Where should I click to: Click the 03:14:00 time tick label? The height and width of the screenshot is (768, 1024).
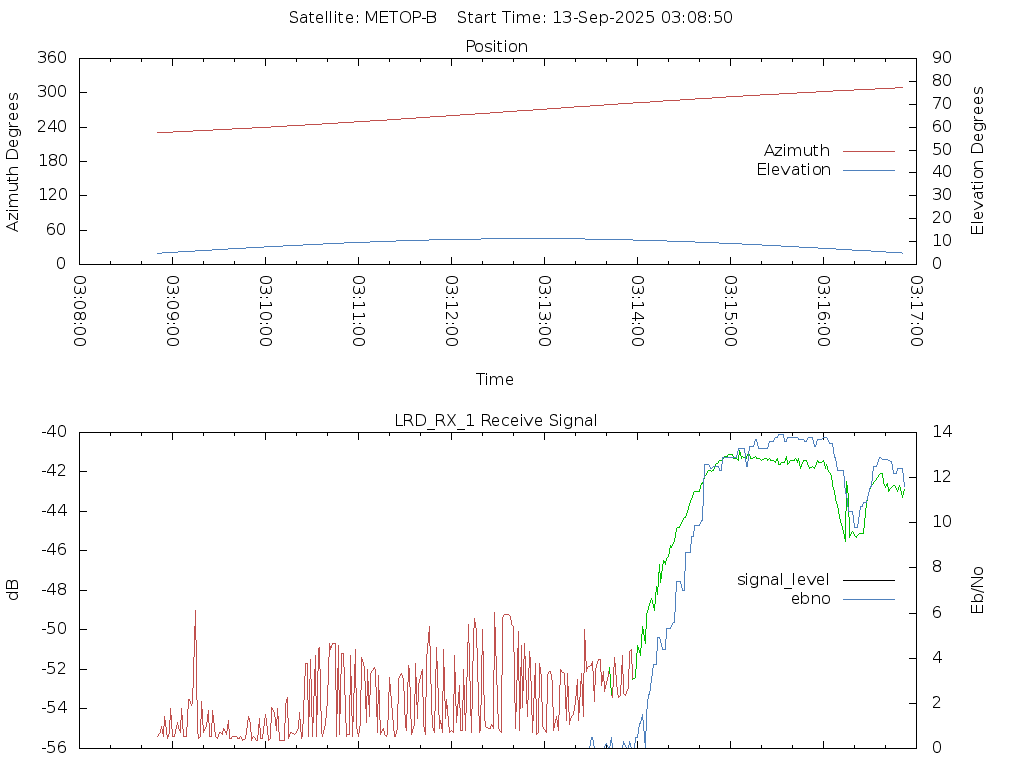tap(637, 311)
